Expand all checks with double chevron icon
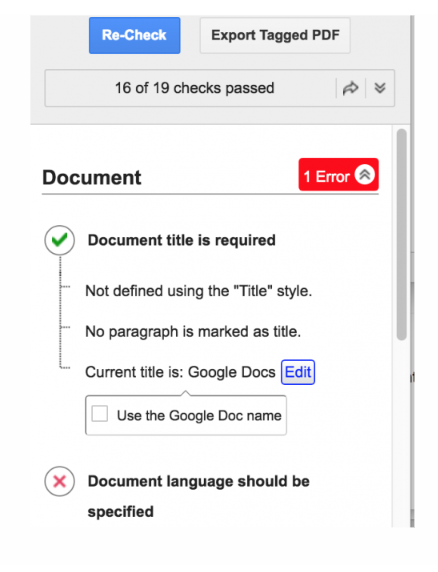The height and width of the screenshot is (572, 438). [x=380, y=88]
